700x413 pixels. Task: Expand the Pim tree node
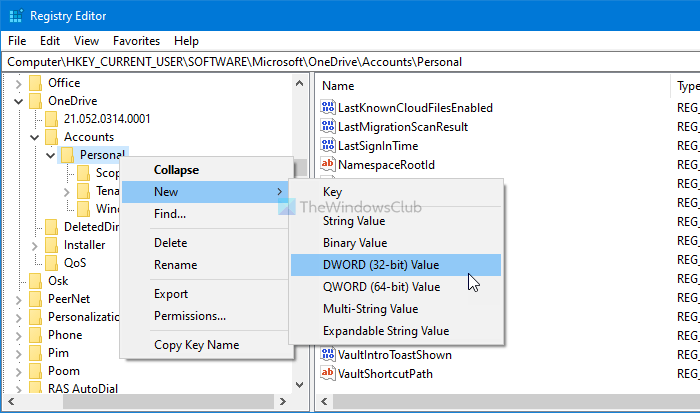point(18,354)
